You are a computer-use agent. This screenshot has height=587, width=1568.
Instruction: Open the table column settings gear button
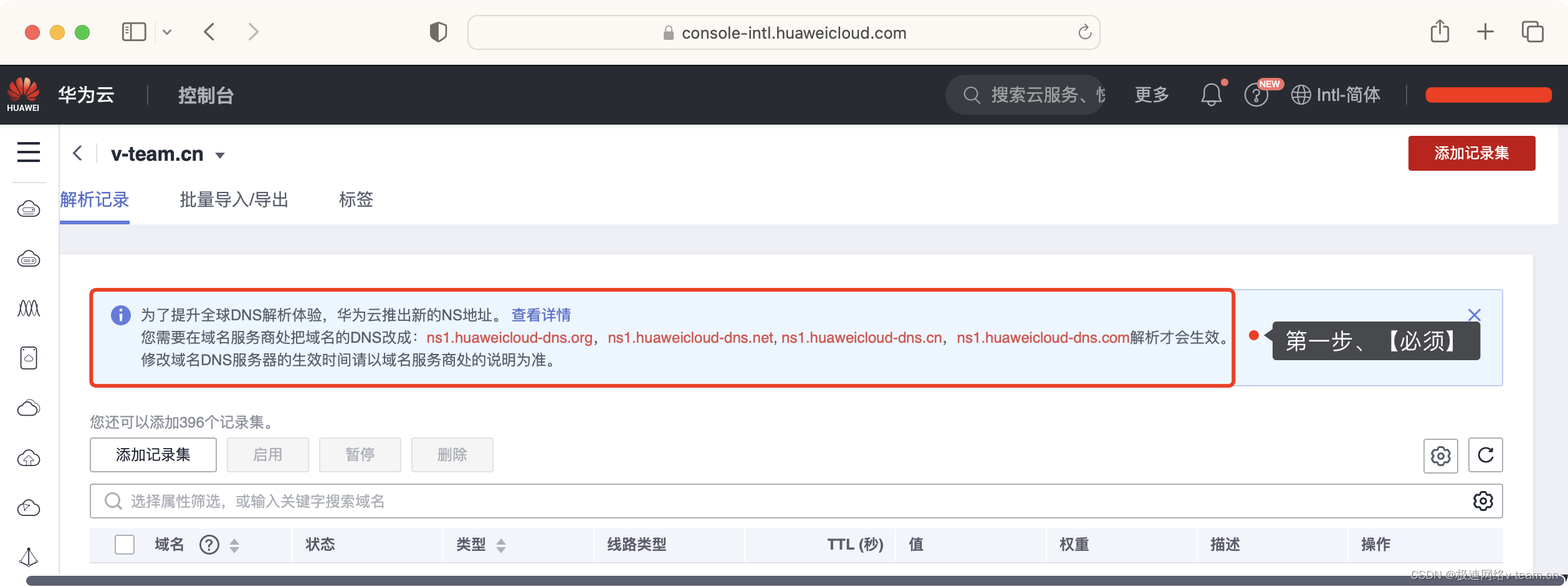[1441, 456]
